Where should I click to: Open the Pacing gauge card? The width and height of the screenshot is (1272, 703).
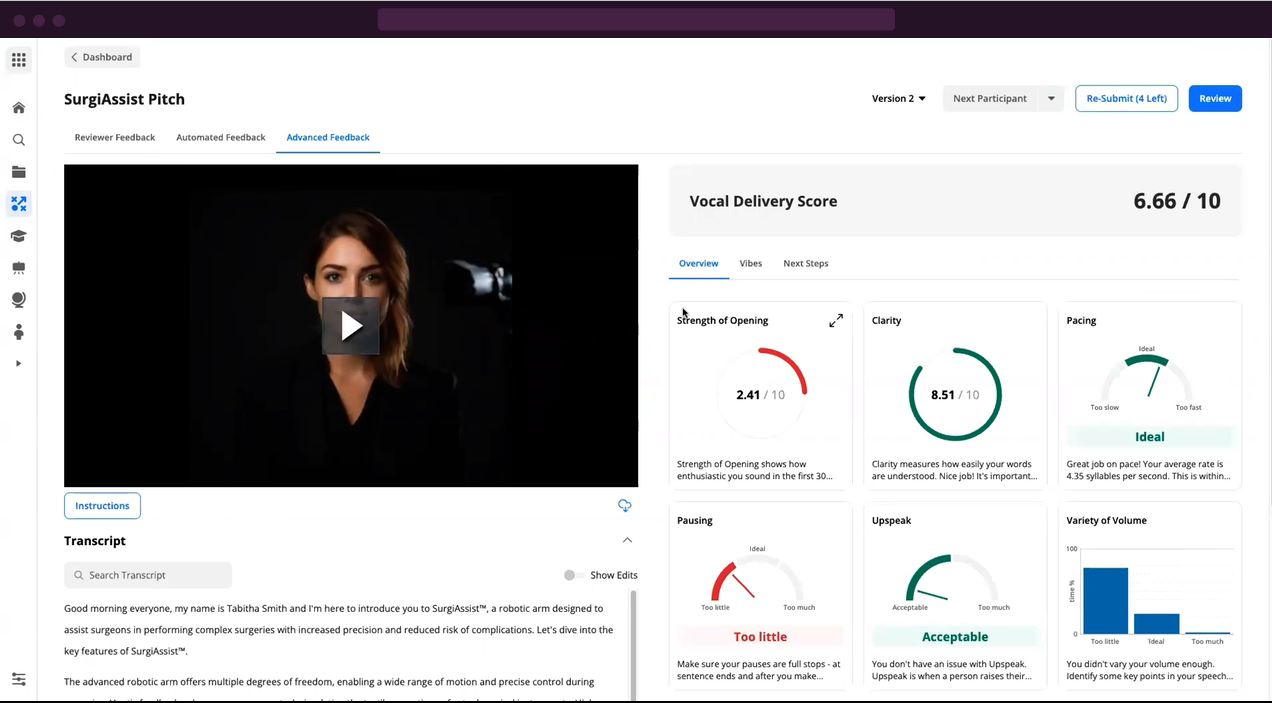1150,395
